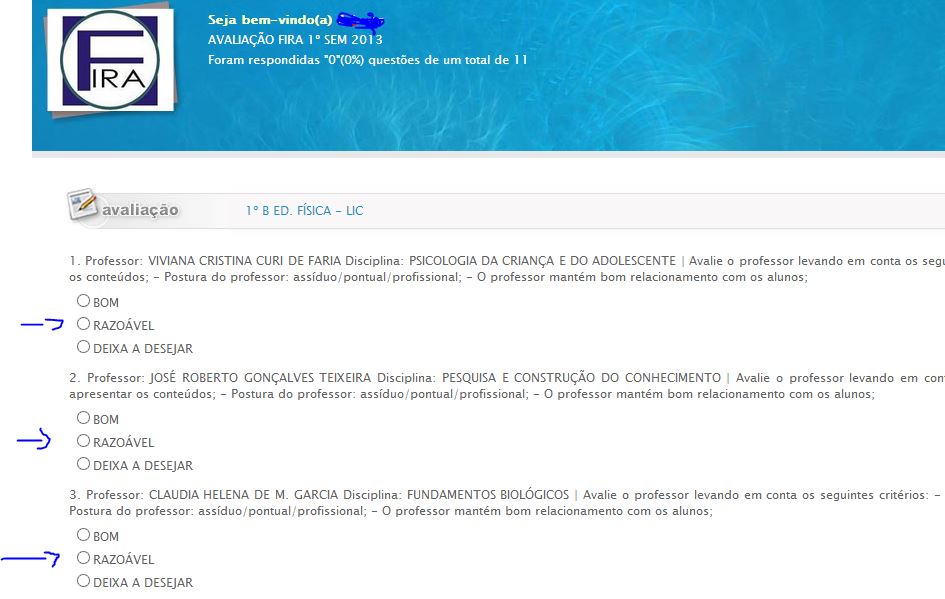This screenshot has width=945, height=599.
Task: Mark RAZOÁVEL for Pesquisa e Construção question
Action: pyautogui.click(x=83, y=441)
